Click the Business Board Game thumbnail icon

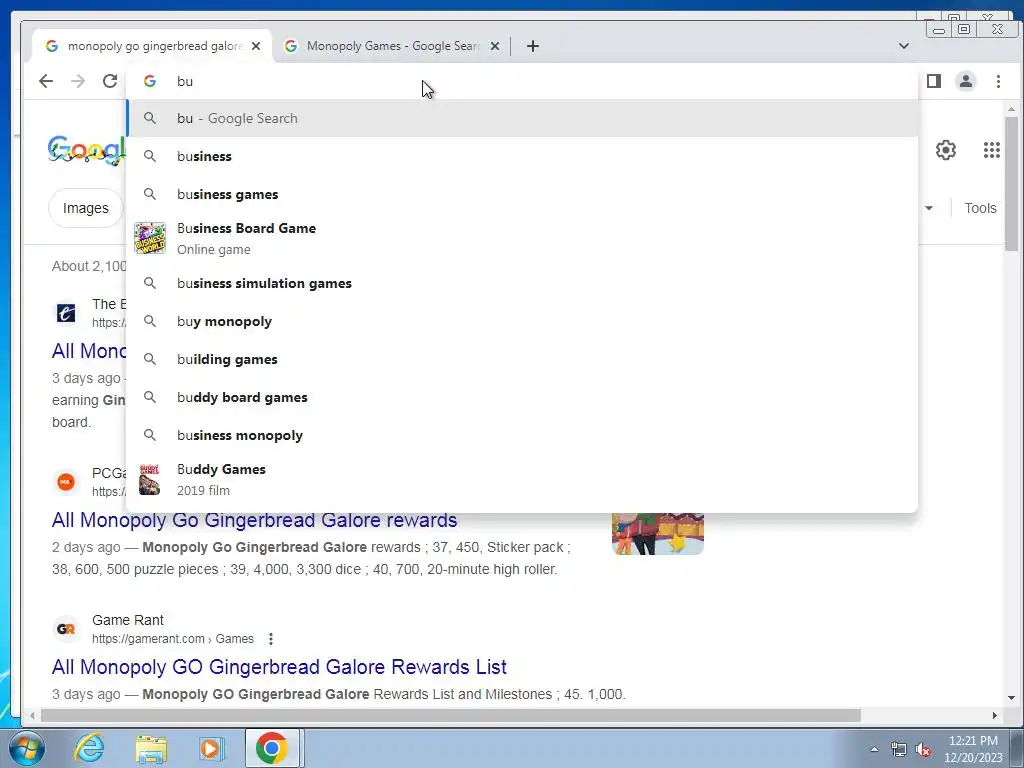pyautogui.click(x=150, y=238)
